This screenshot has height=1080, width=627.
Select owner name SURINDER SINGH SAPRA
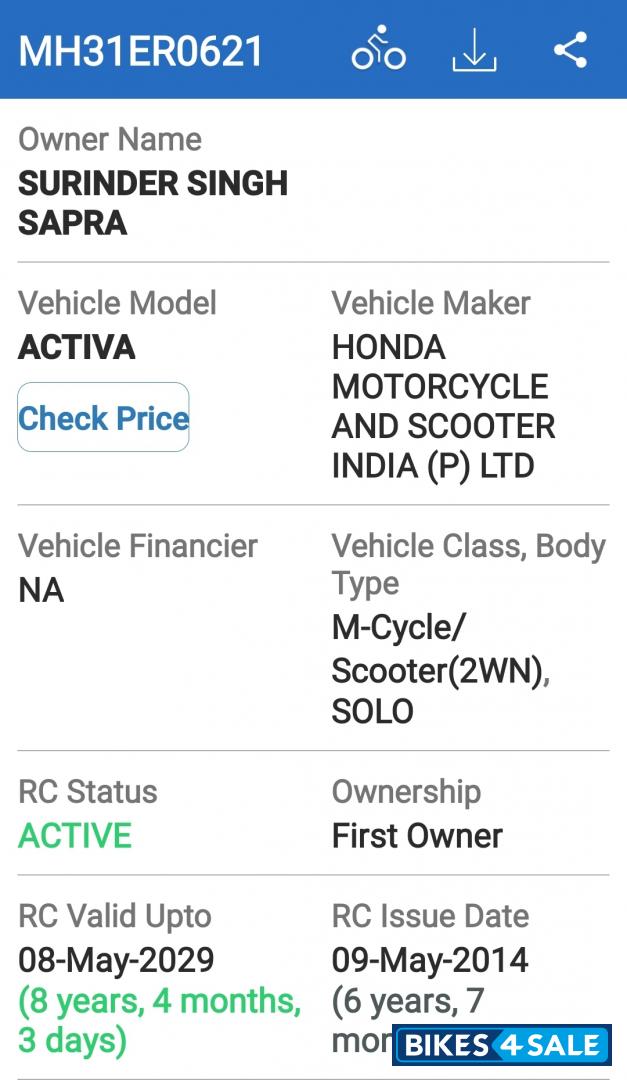pos(155,201)
